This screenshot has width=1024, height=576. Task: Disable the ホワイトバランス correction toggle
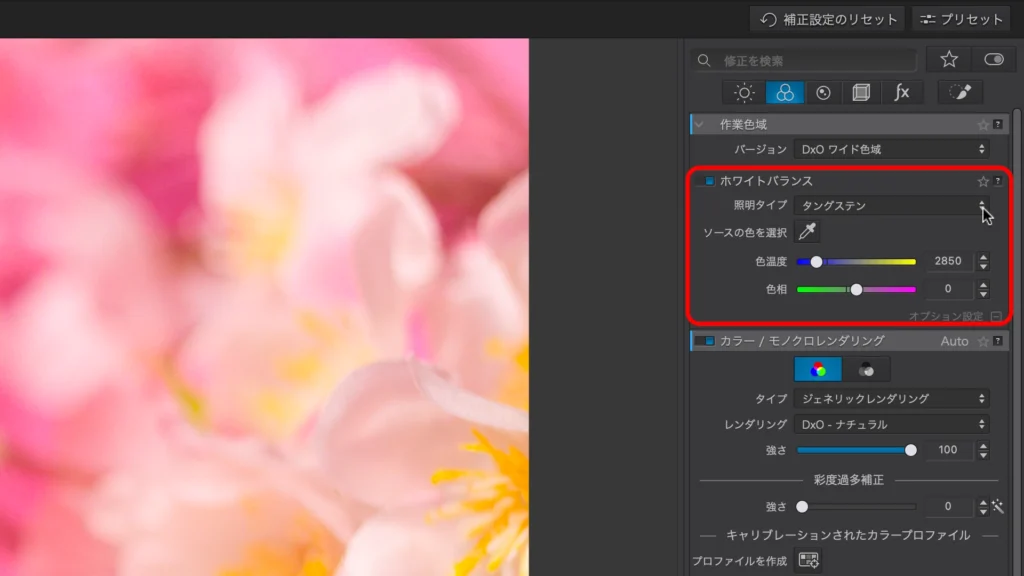pos(709,181)
